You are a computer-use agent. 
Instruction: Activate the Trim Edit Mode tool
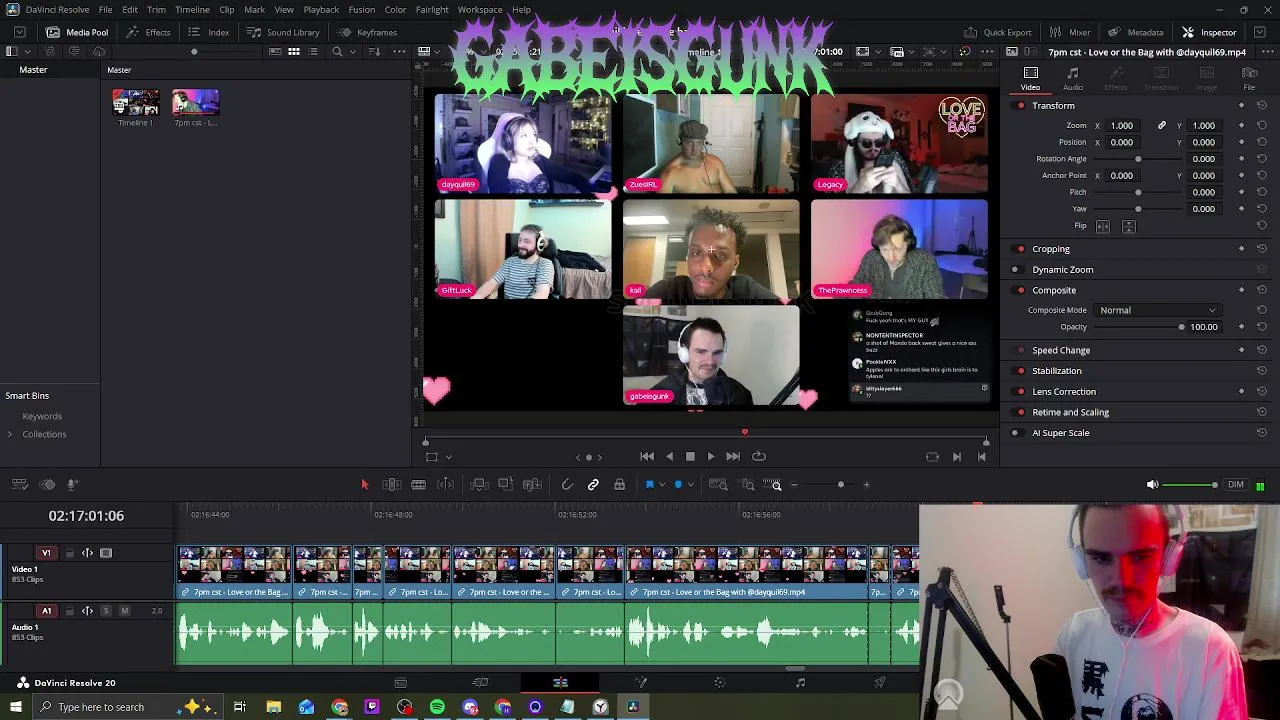click(392, 485)
